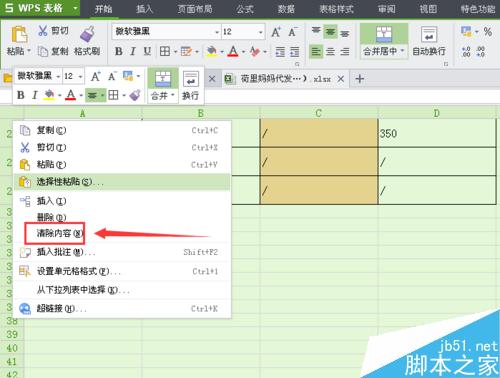This screenshot has height=378, width=500.
Task: Toggle Italic in the ribbon
Action: coord(133,51)
